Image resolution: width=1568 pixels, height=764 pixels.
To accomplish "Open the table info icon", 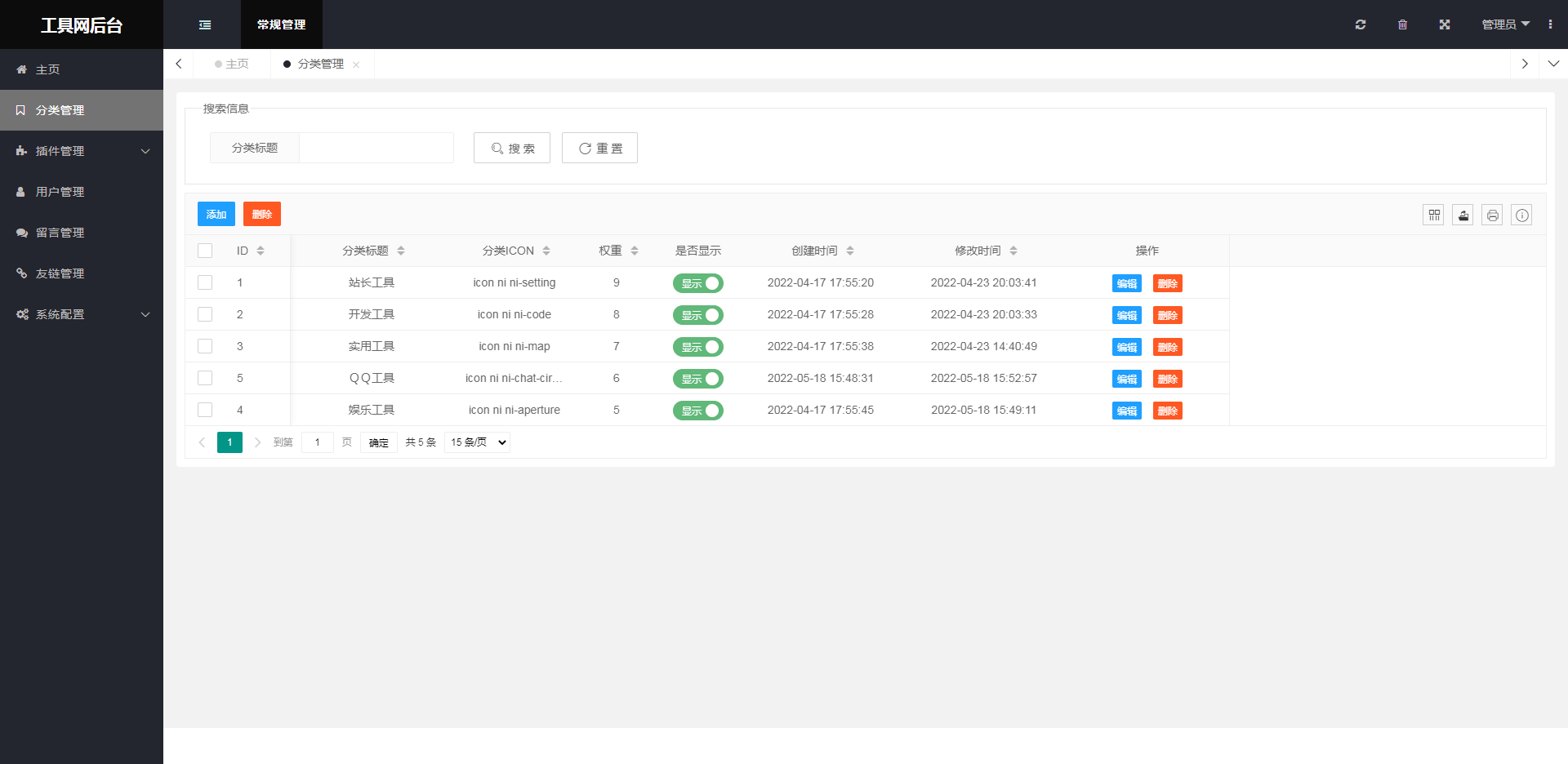I will [x=1521, y=215].
